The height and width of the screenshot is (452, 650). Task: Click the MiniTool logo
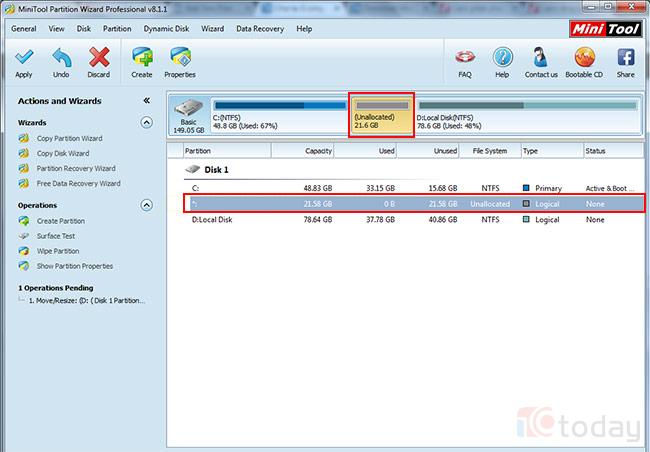[x=606, y=29]
